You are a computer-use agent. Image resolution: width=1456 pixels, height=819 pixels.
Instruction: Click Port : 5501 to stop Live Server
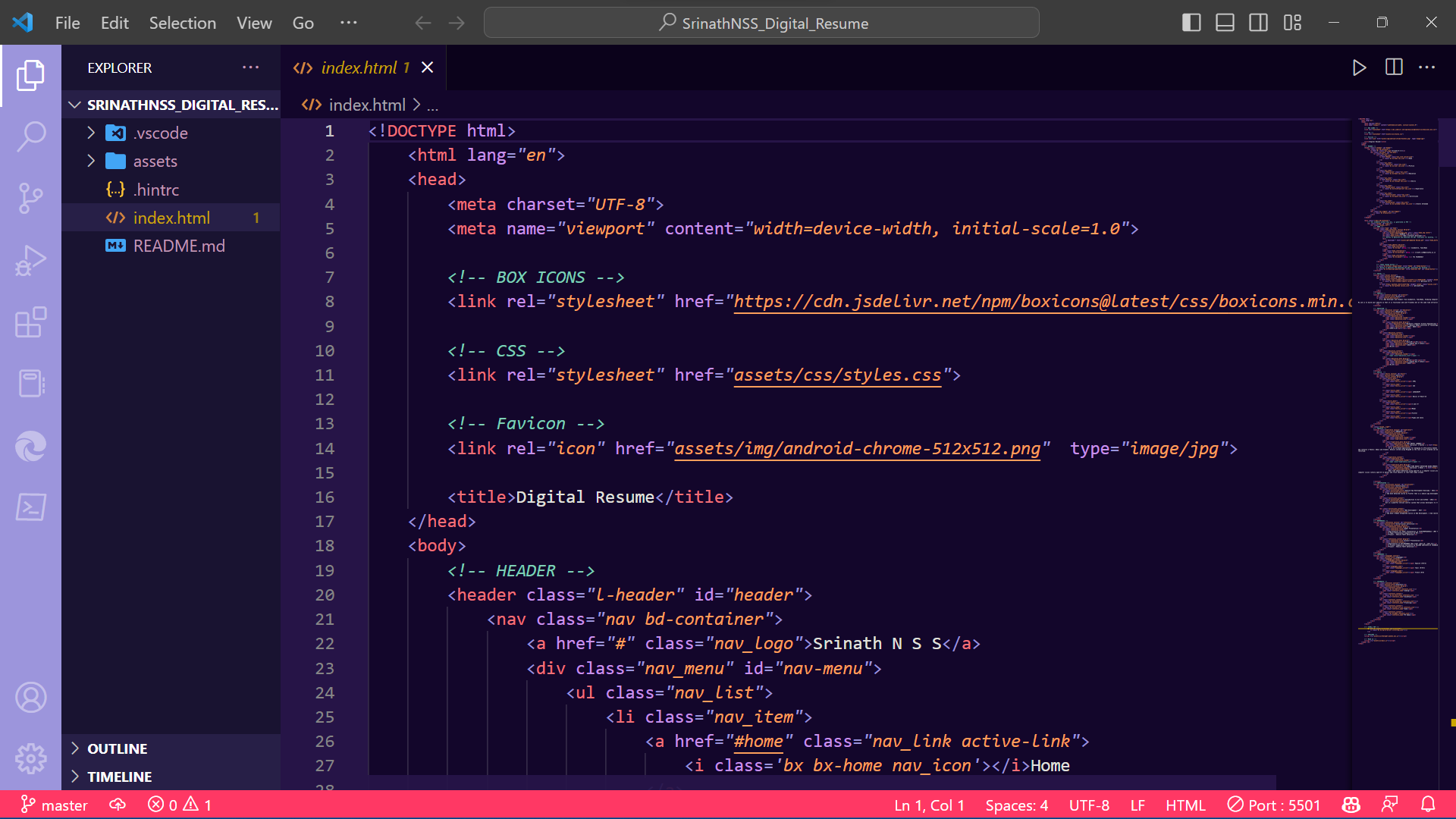1274,805
